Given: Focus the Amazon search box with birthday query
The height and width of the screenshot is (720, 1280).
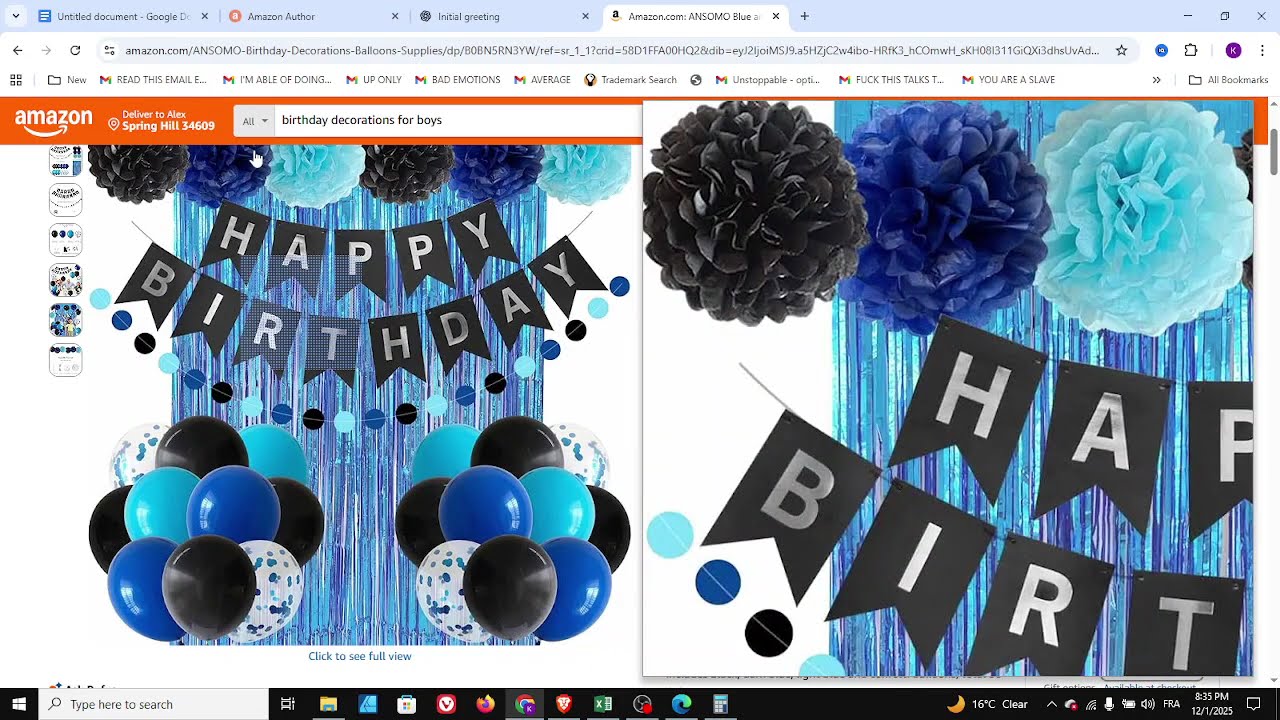Looking at the screenshot, I should [x=458, y=120].
